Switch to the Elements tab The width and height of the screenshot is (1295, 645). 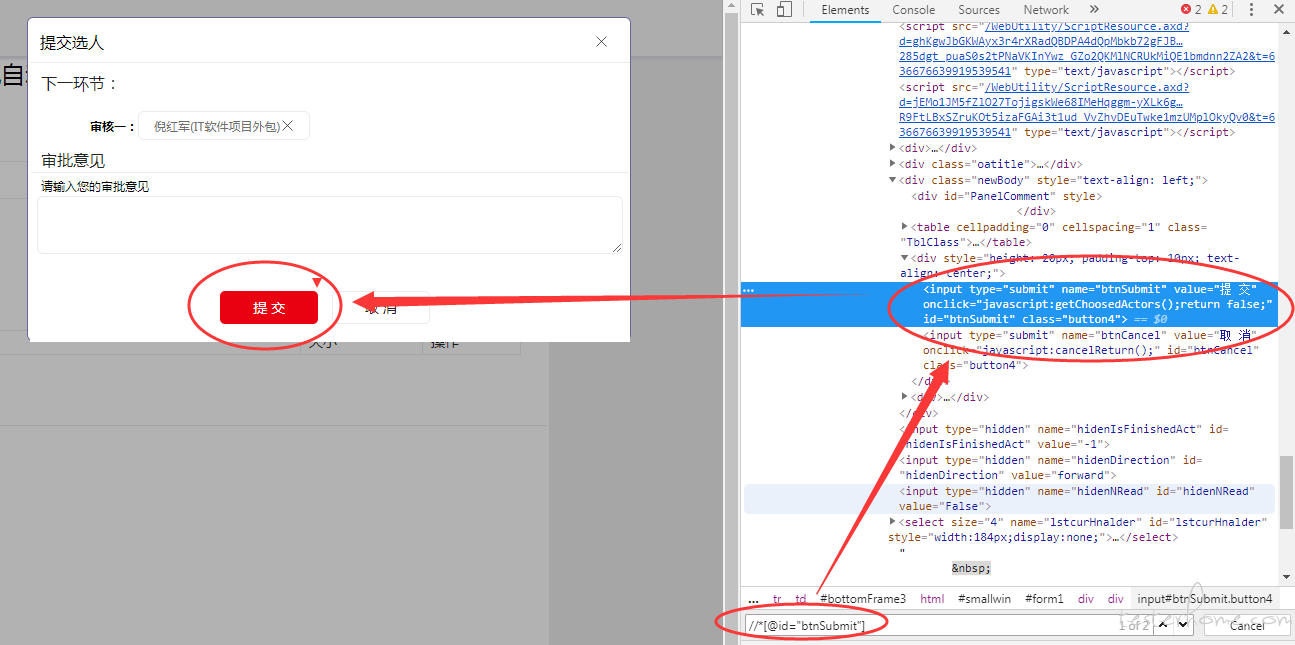[x=845, y=10]
